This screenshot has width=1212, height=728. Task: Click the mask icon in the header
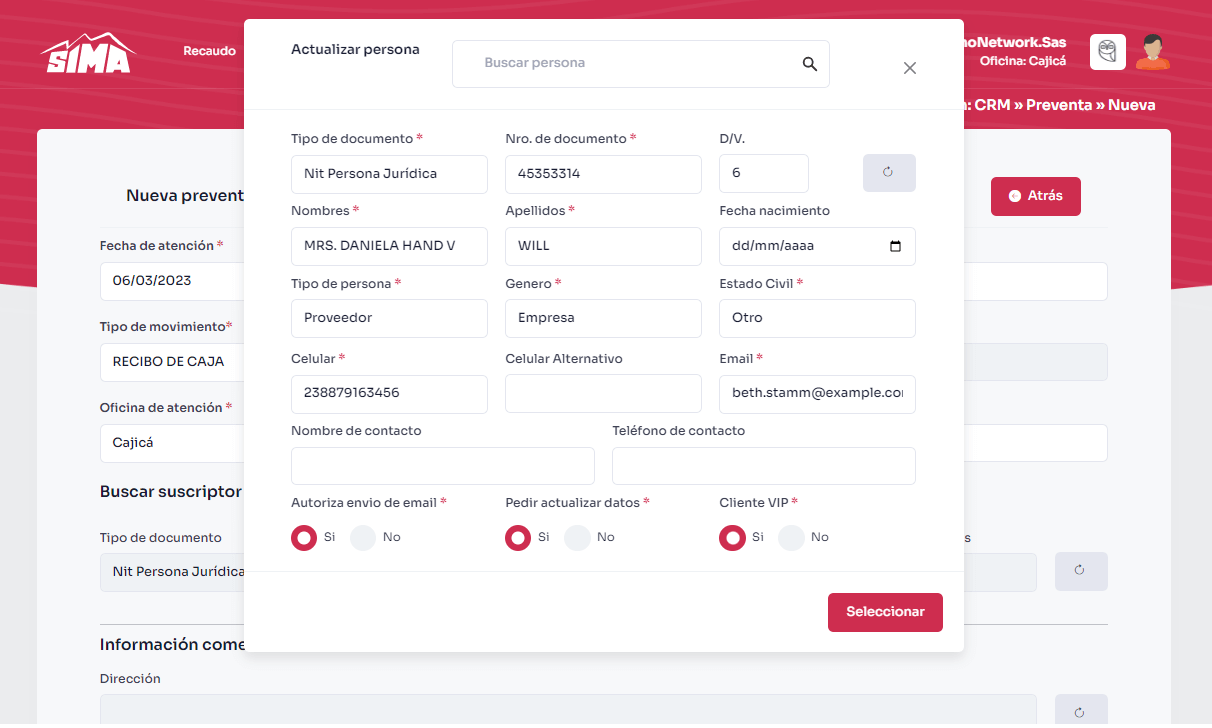(1107, 52)
